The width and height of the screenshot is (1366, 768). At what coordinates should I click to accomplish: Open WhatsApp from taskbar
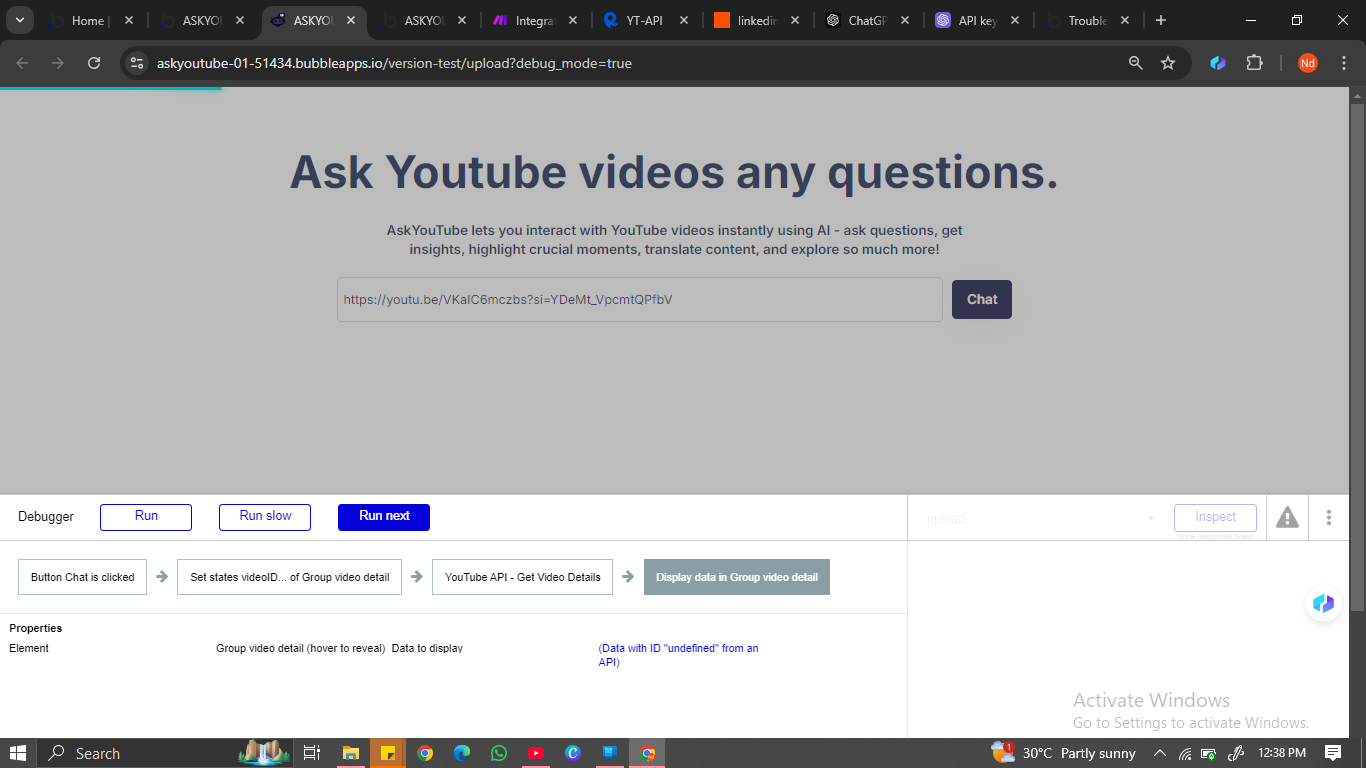click(x=498, y=753)
